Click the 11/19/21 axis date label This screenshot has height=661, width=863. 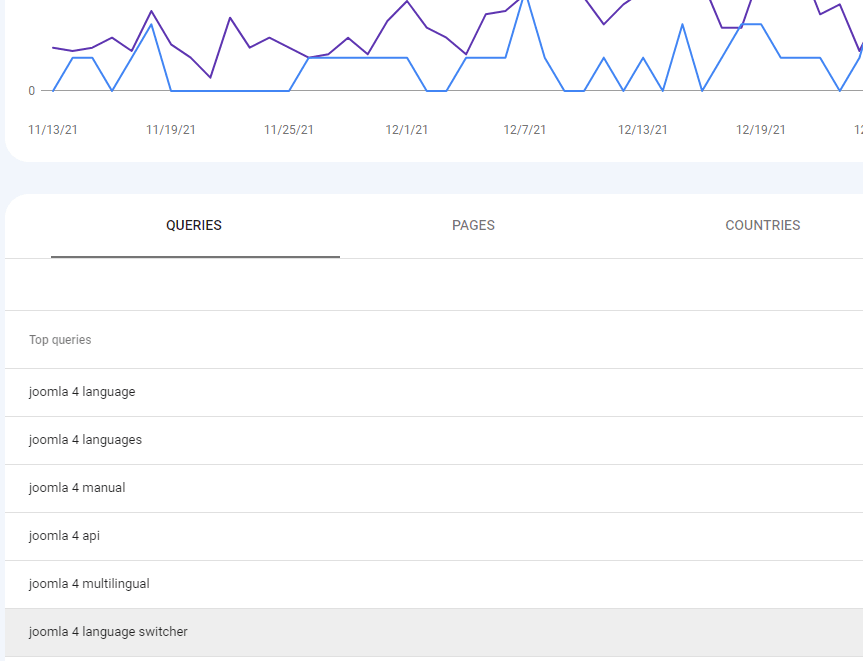coord(171,130)
